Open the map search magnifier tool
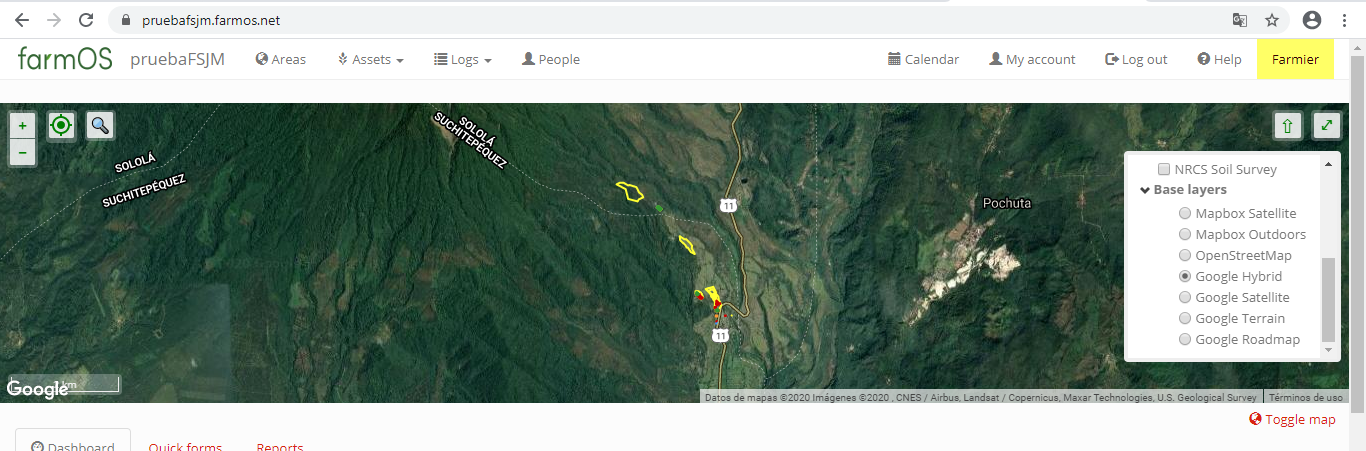Viewport: 1366px width, 451px height. tap(100, 125)
